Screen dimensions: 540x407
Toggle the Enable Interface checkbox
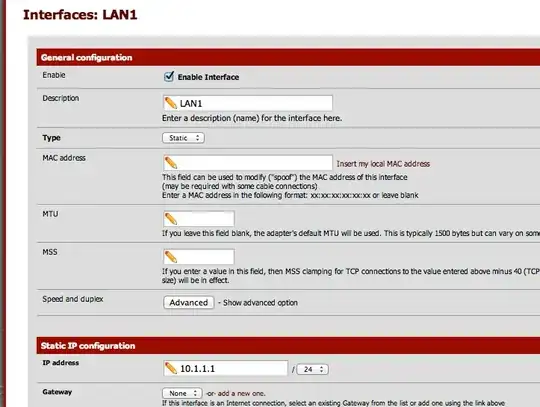click(x=169, y=76)
